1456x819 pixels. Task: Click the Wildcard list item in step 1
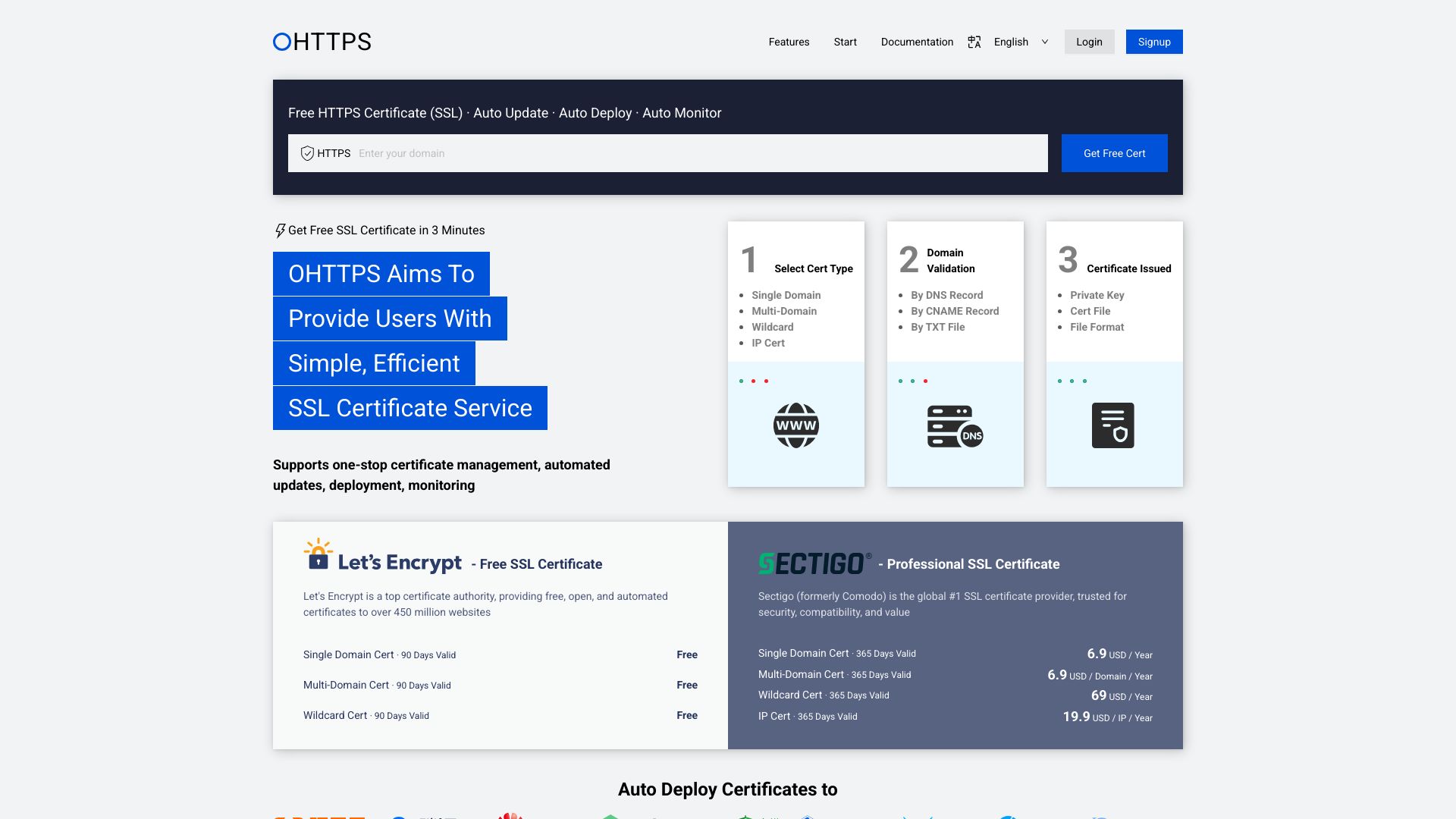(772, 327)
